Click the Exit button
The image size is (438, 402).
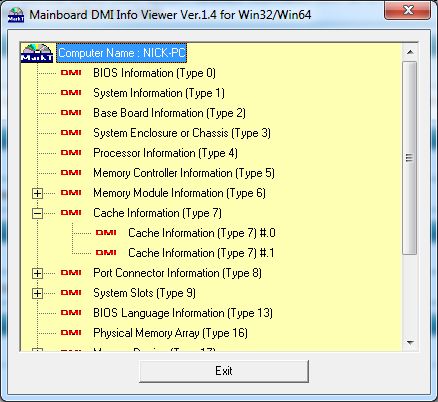coord(224,371)
